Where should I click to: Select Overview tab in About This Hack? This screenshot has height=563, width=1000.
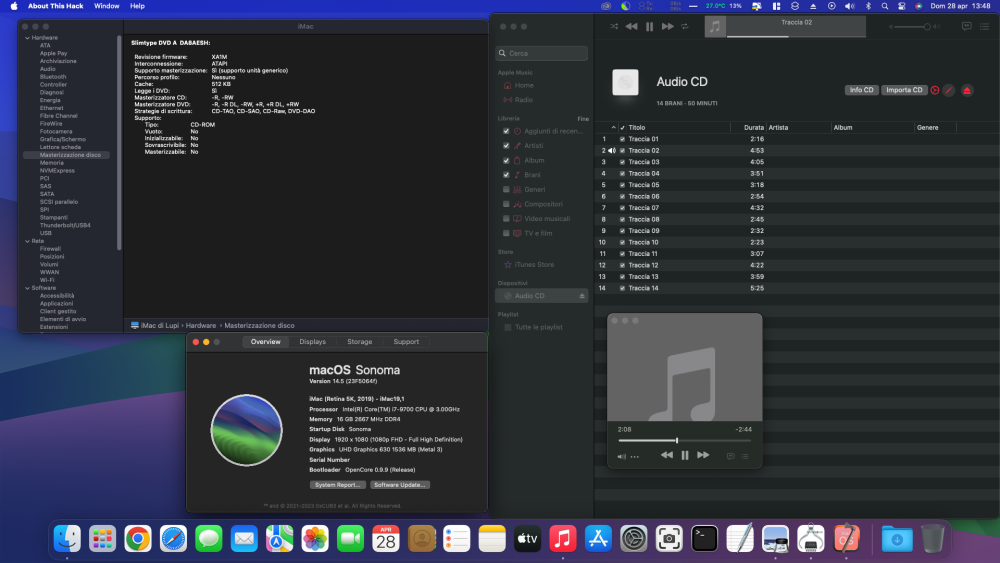(x=265, y=342)
